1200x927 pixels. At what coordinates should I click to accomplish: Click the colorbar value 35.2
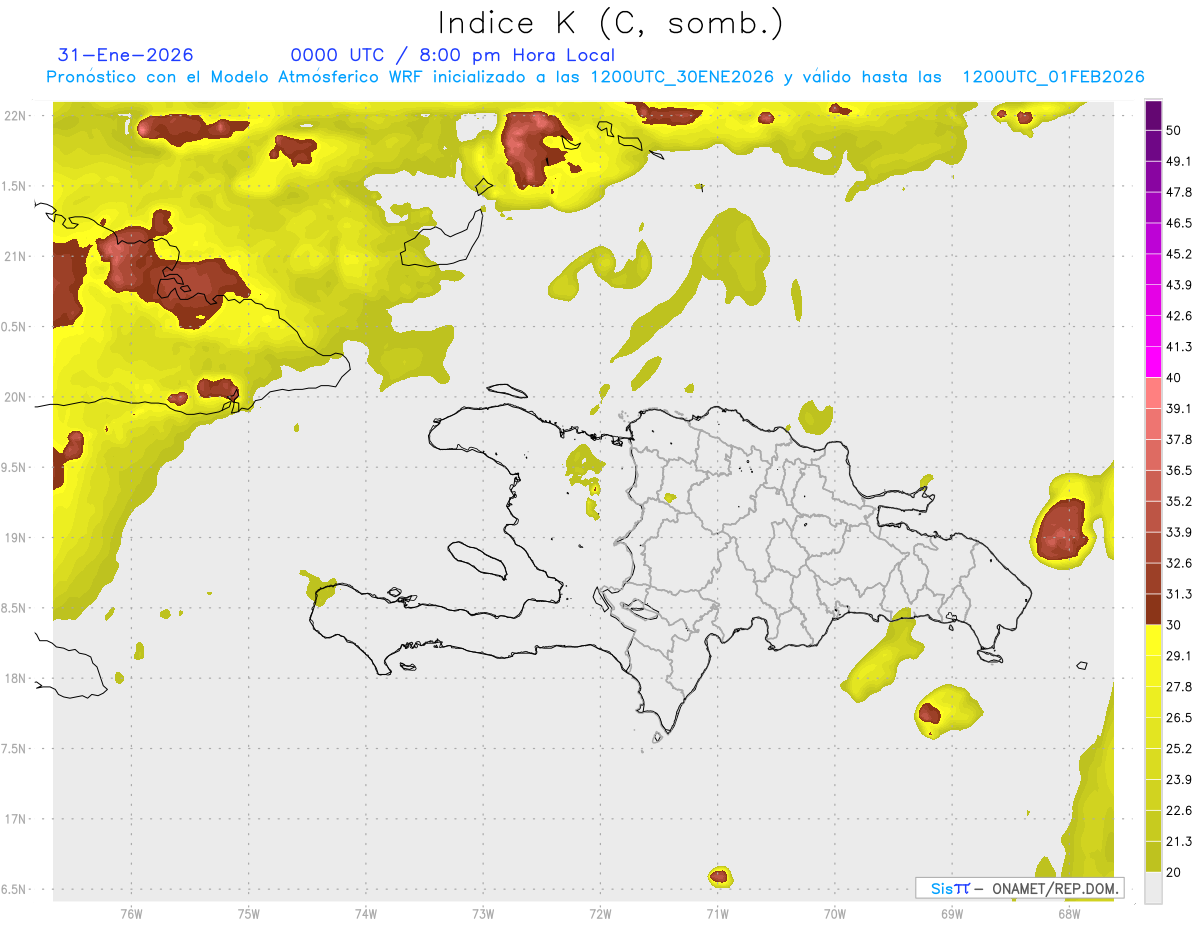click(1178, 502)
